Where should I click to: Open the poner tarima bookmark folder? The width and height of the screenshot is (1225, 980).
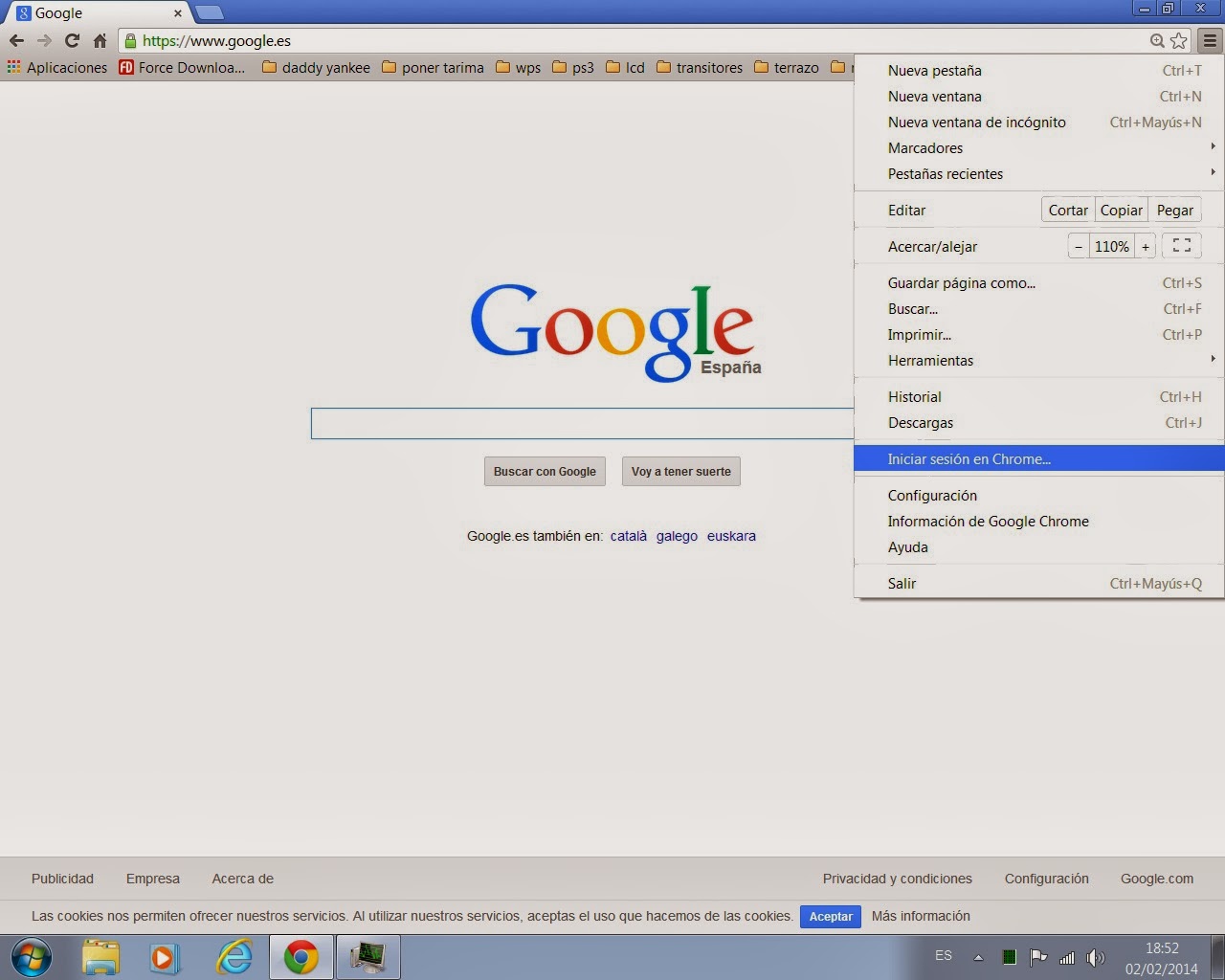pos(433,68)
